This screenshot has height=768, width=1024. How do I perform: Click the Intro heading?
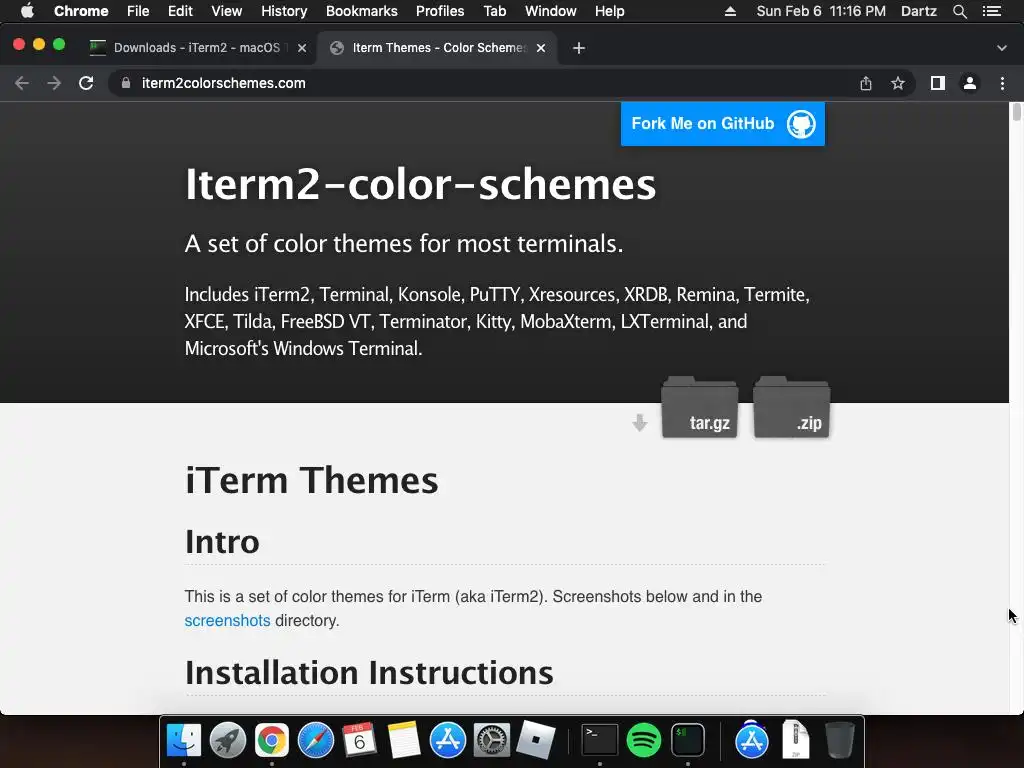pyautogui.click(x=222, y=541)
